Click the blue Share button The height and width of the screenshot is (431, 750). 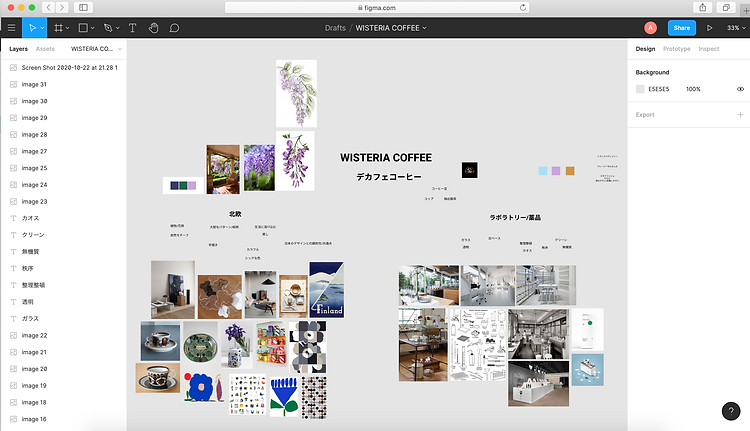(682, 28)
